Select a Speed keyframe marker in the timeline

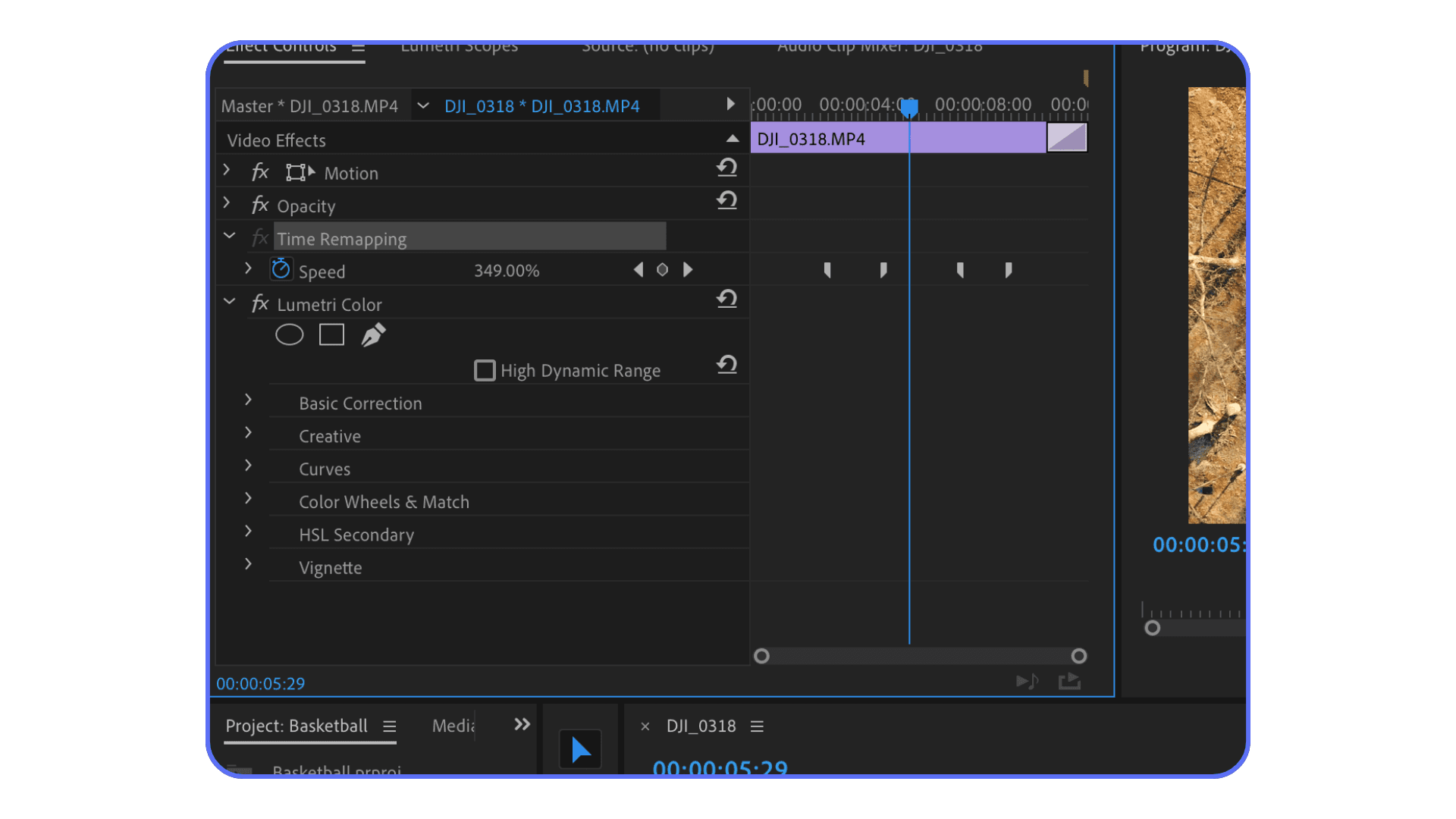point(827,269)
